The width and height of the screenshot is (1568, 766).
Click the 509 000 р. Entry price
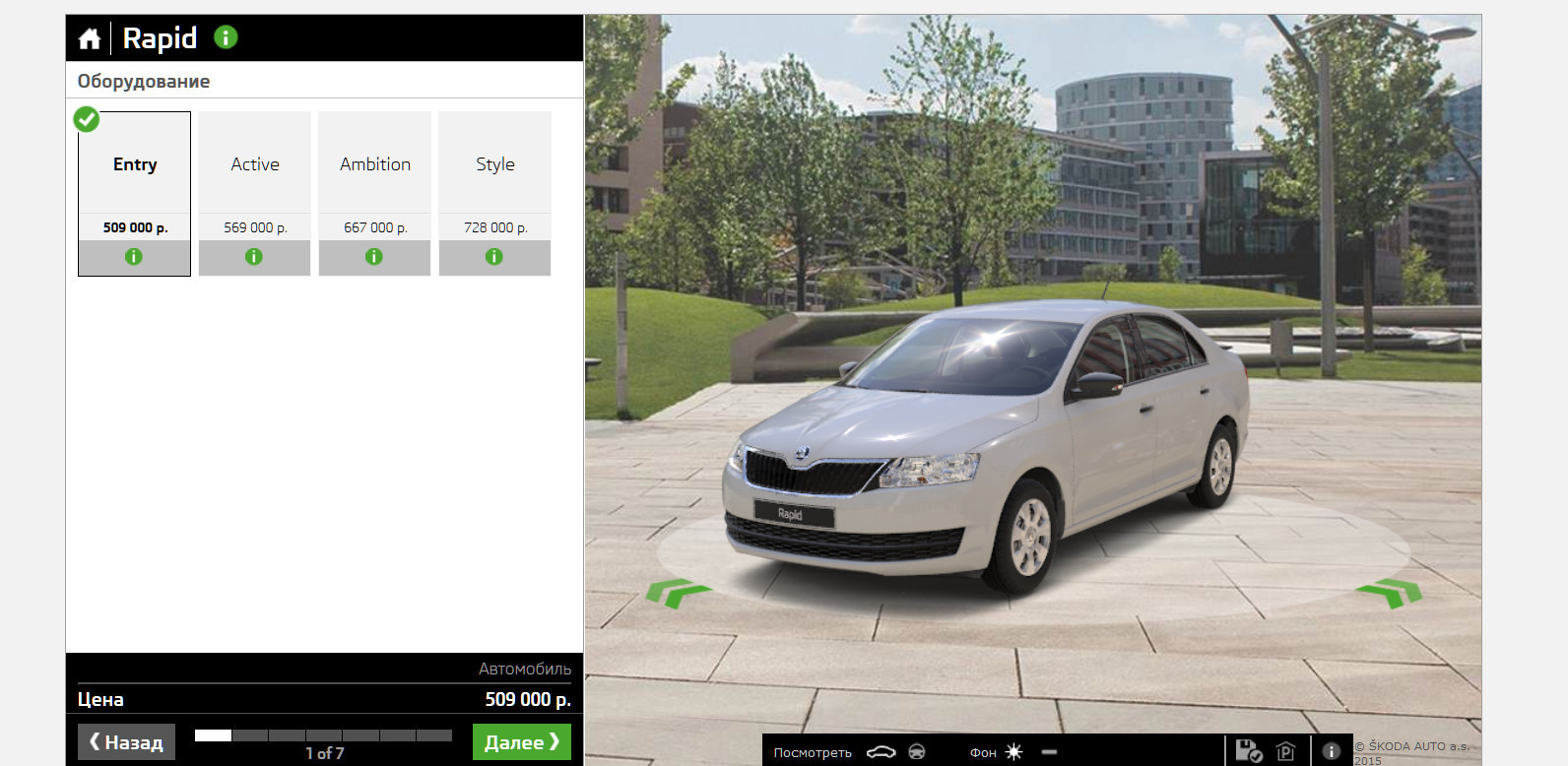135,227
